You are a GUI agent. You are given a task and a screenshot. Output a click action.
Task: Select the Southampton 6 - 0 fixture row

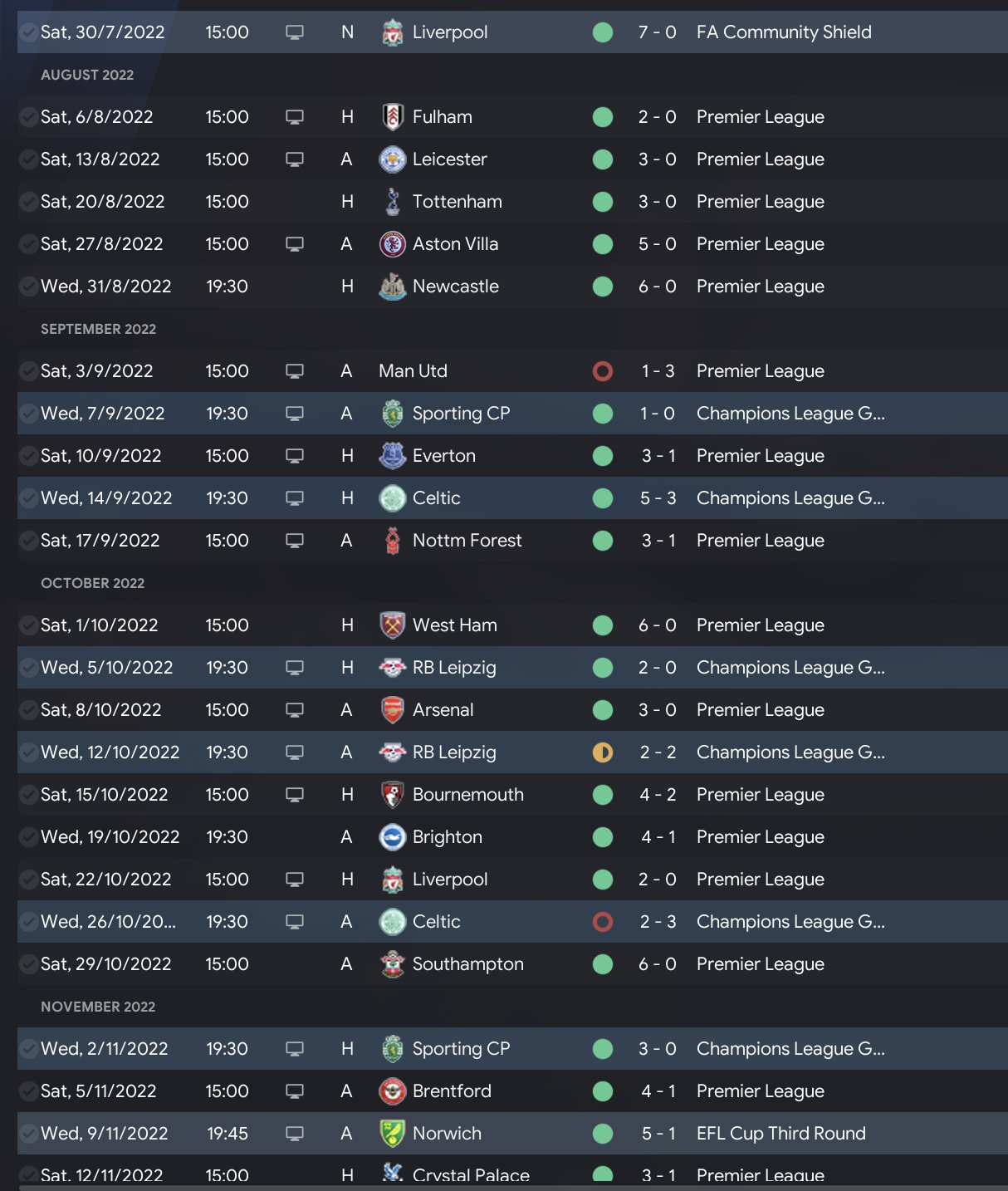(x=498, y=964)
